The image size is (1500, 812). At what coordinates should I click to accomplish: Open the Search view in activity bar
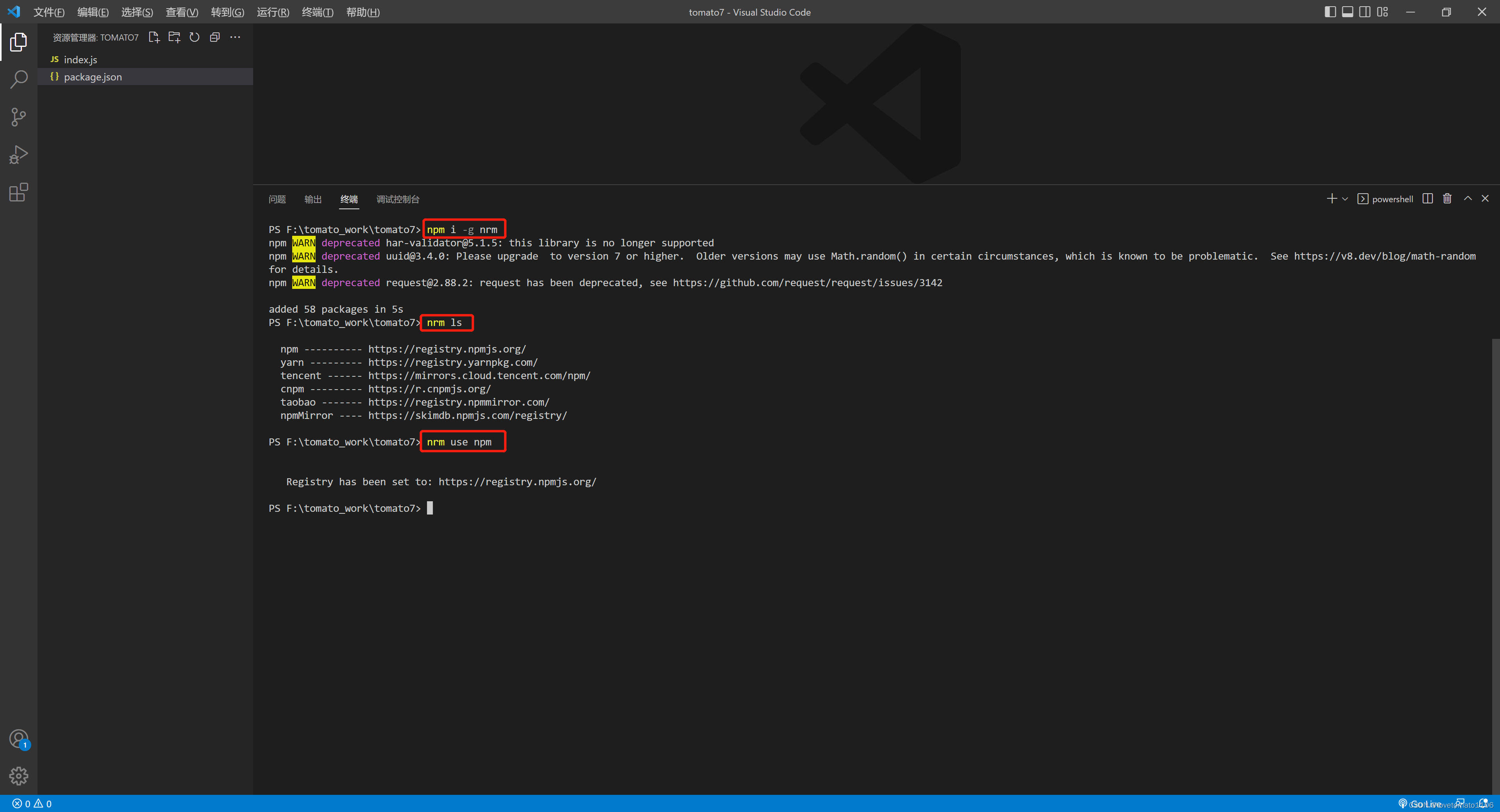click(x=19, y=79)
